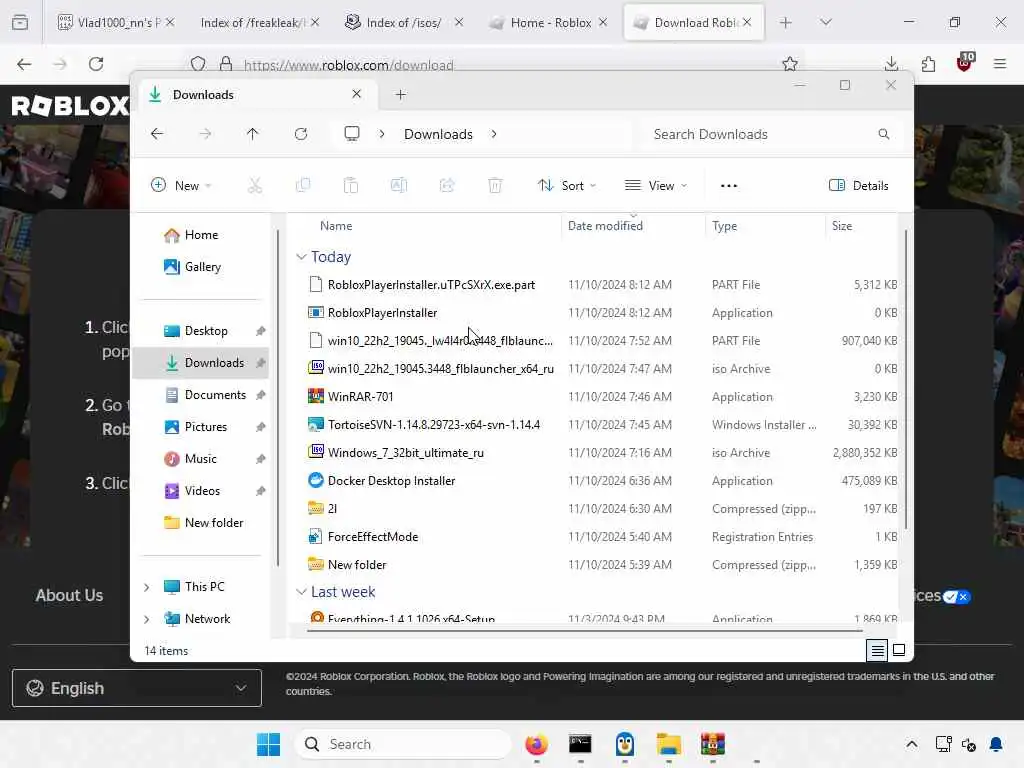This screenshot has width=1024, height=768.
Task: Click the uBlock Origin shield icon
Action: coord(965,63)
